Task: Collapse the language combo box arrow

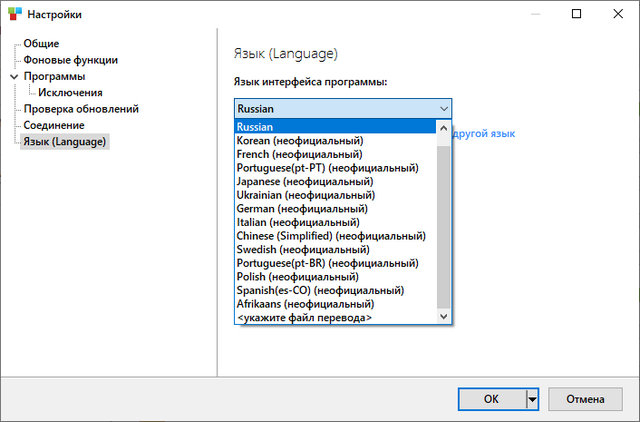Action: point(443,109)
